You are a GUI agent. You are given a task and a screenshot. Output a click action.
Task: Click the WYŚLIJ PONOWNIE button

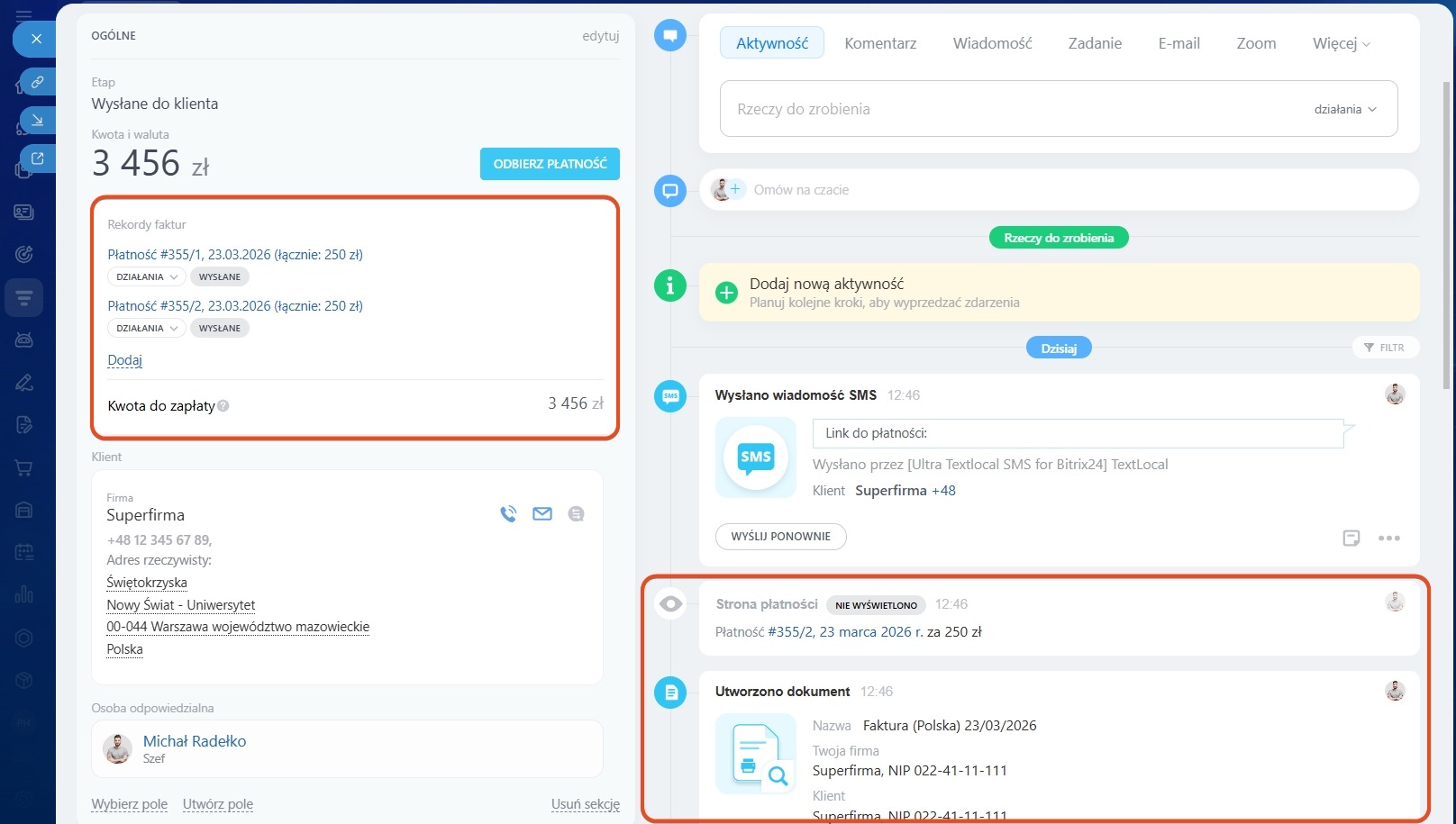click(780, 537)
